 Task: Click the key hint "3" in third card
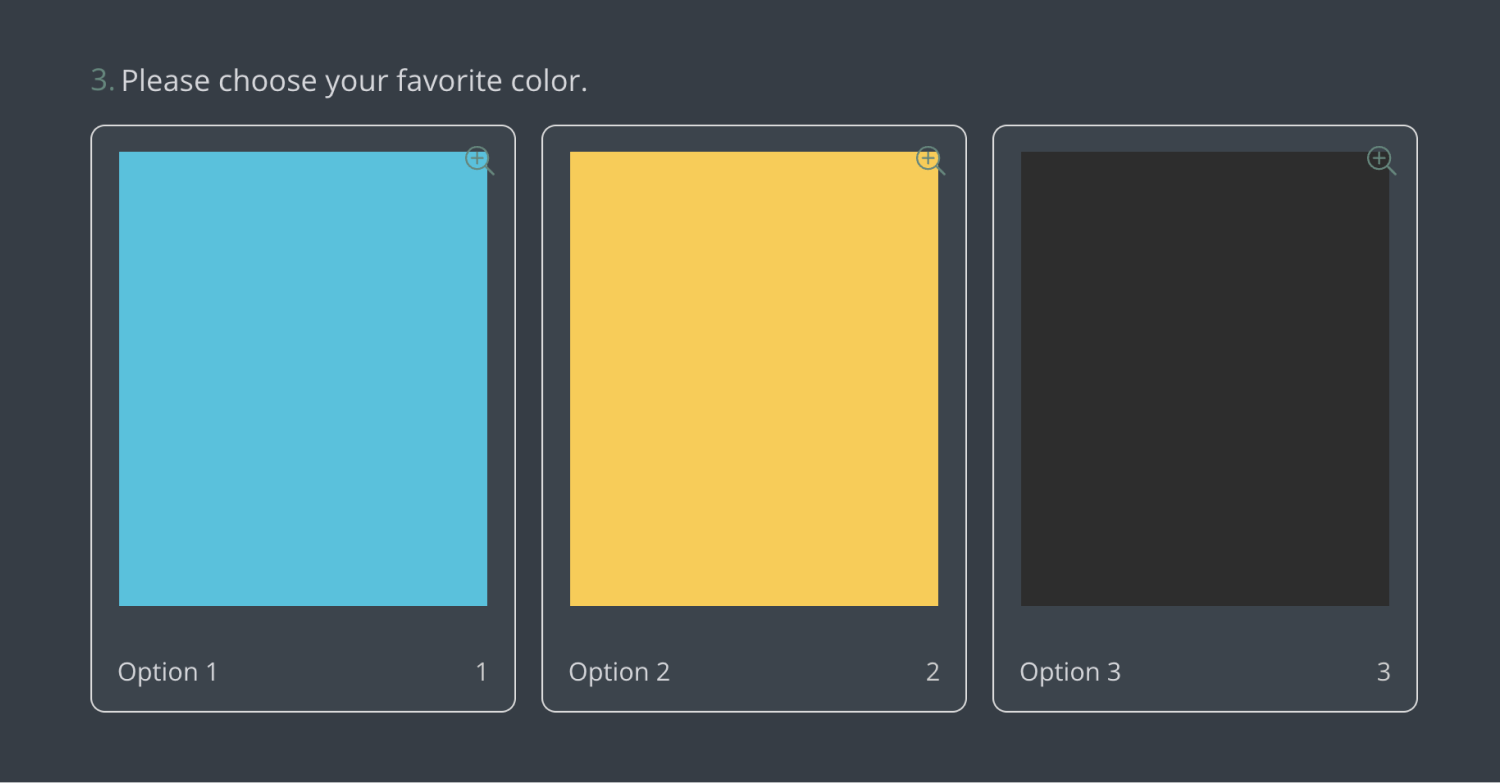click(x=1383, y=672)
